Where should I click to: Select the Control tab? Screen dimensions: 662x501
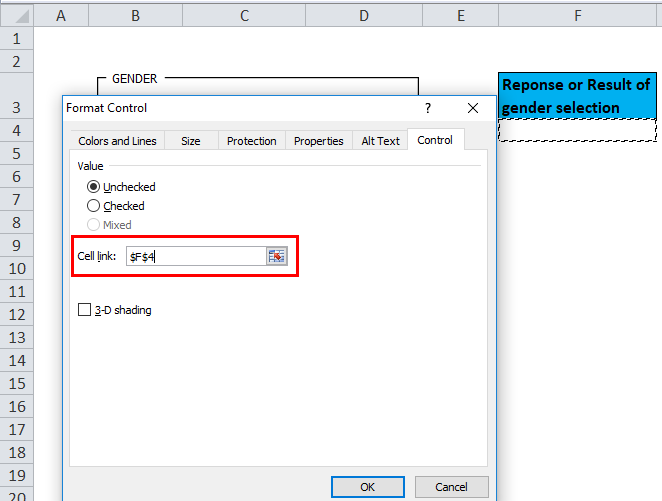tap(435, 140)
